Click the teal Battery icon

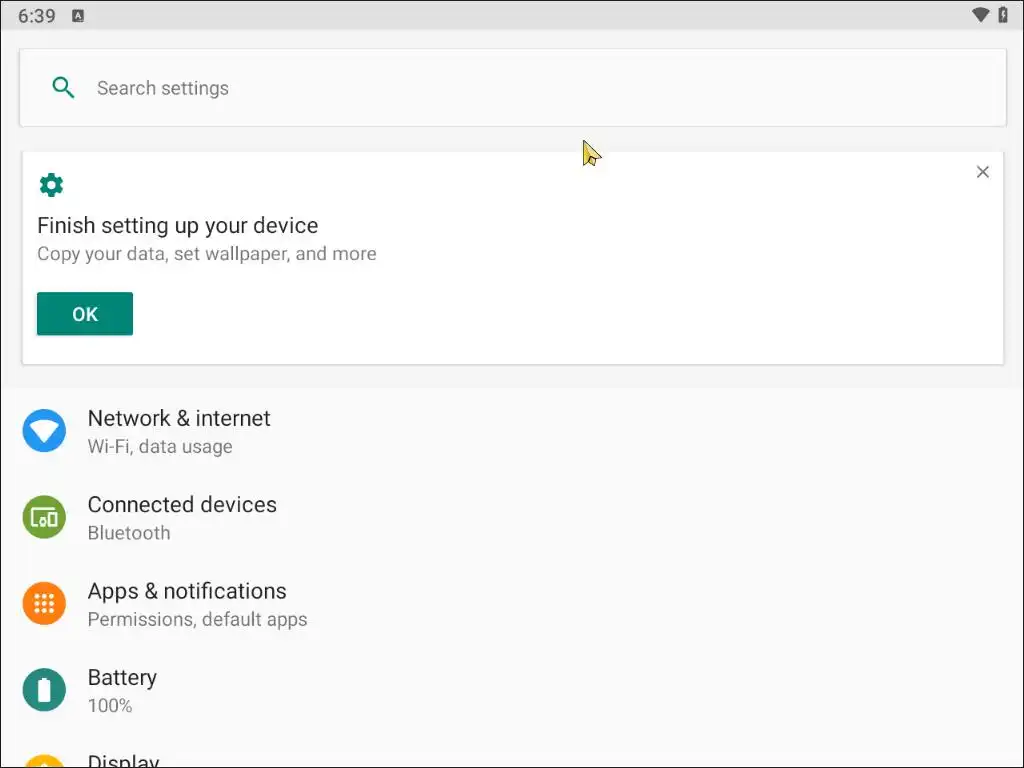(x=44, y=690)
